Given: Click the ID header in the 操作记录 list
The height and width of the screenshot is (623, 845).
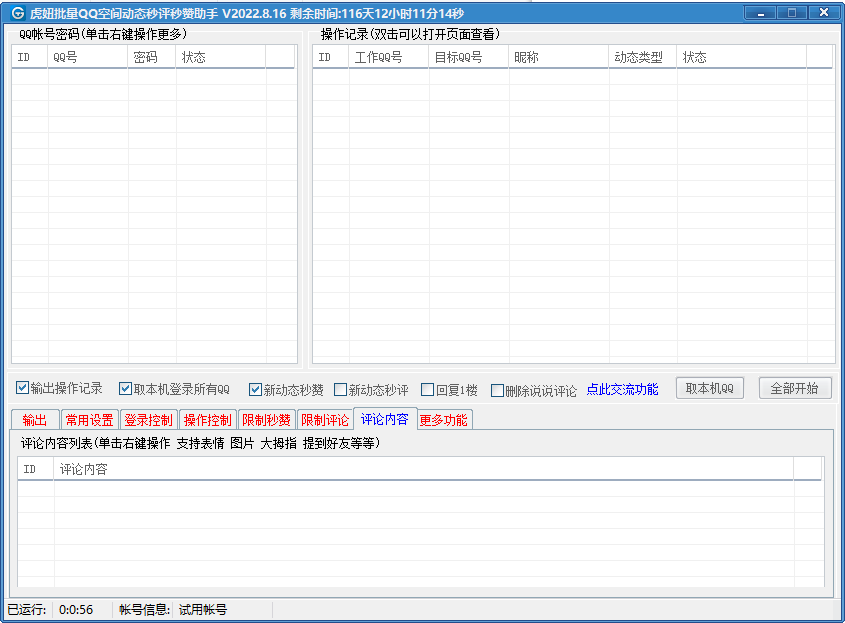Looking at the screenshot, I should pos(330,57).
